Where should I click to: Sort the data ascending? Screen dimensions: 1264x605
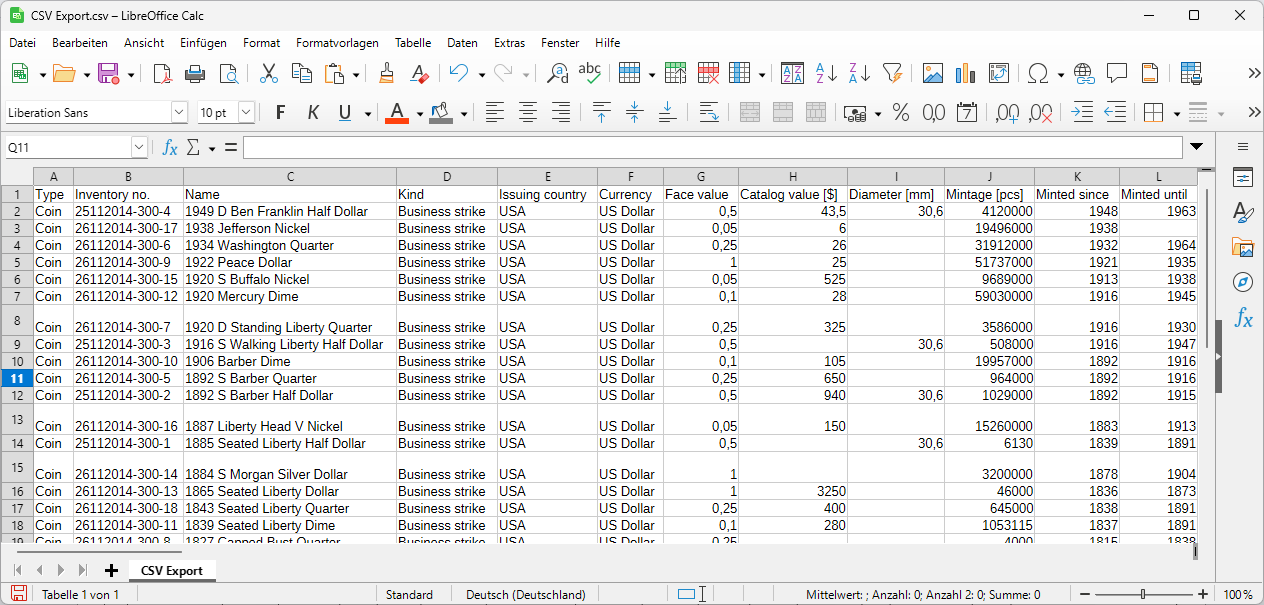pyautogui.click(x=826, y=73)
